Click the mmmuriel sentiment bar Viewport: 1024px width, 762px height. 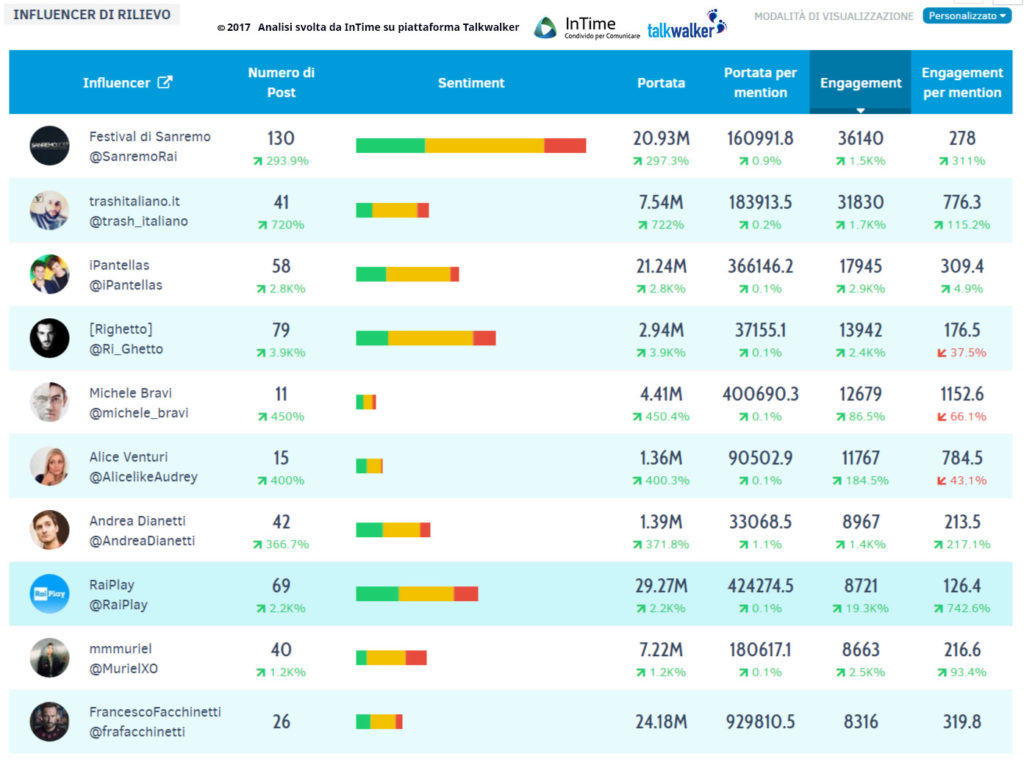pos(391,658)
